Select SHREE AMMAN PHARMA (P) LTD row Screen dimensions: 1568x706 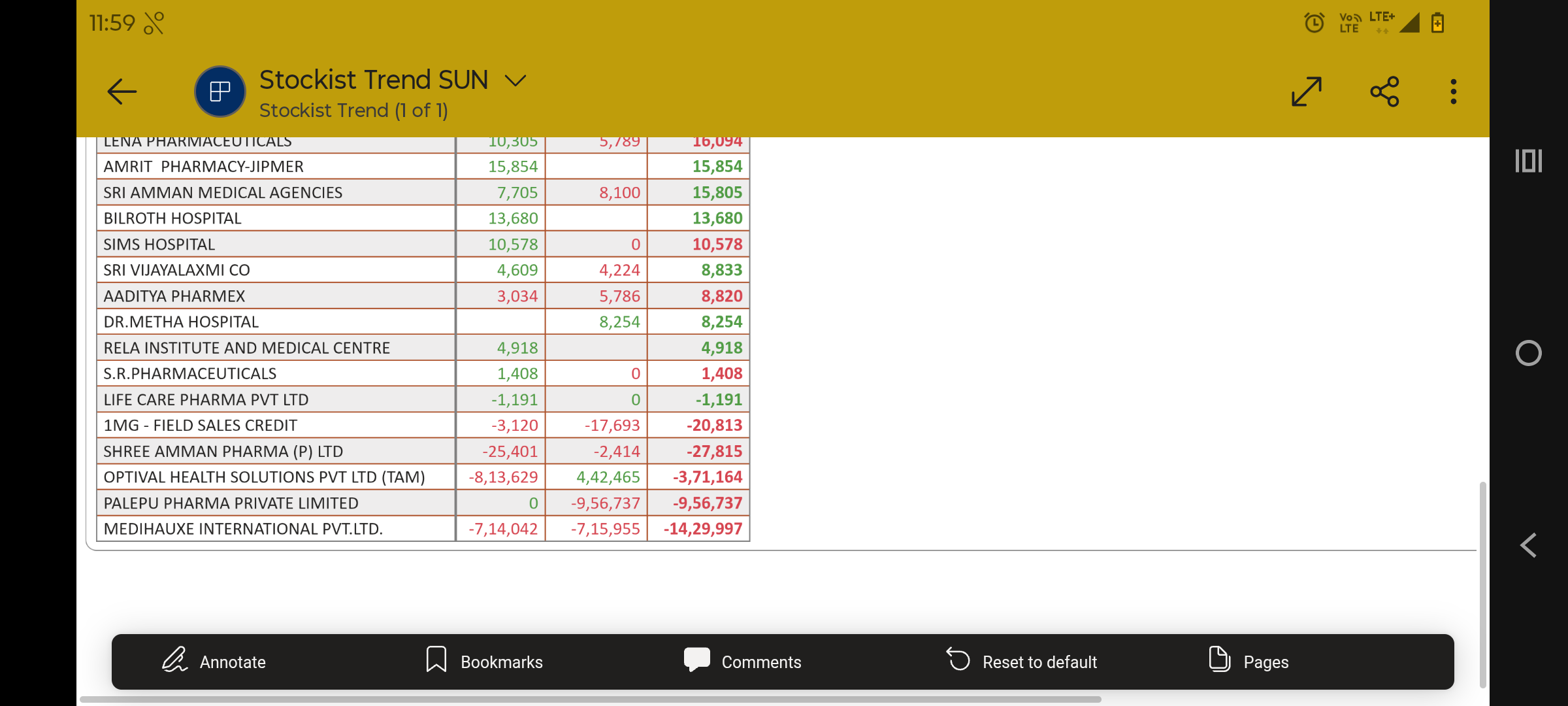pos(423,451)
